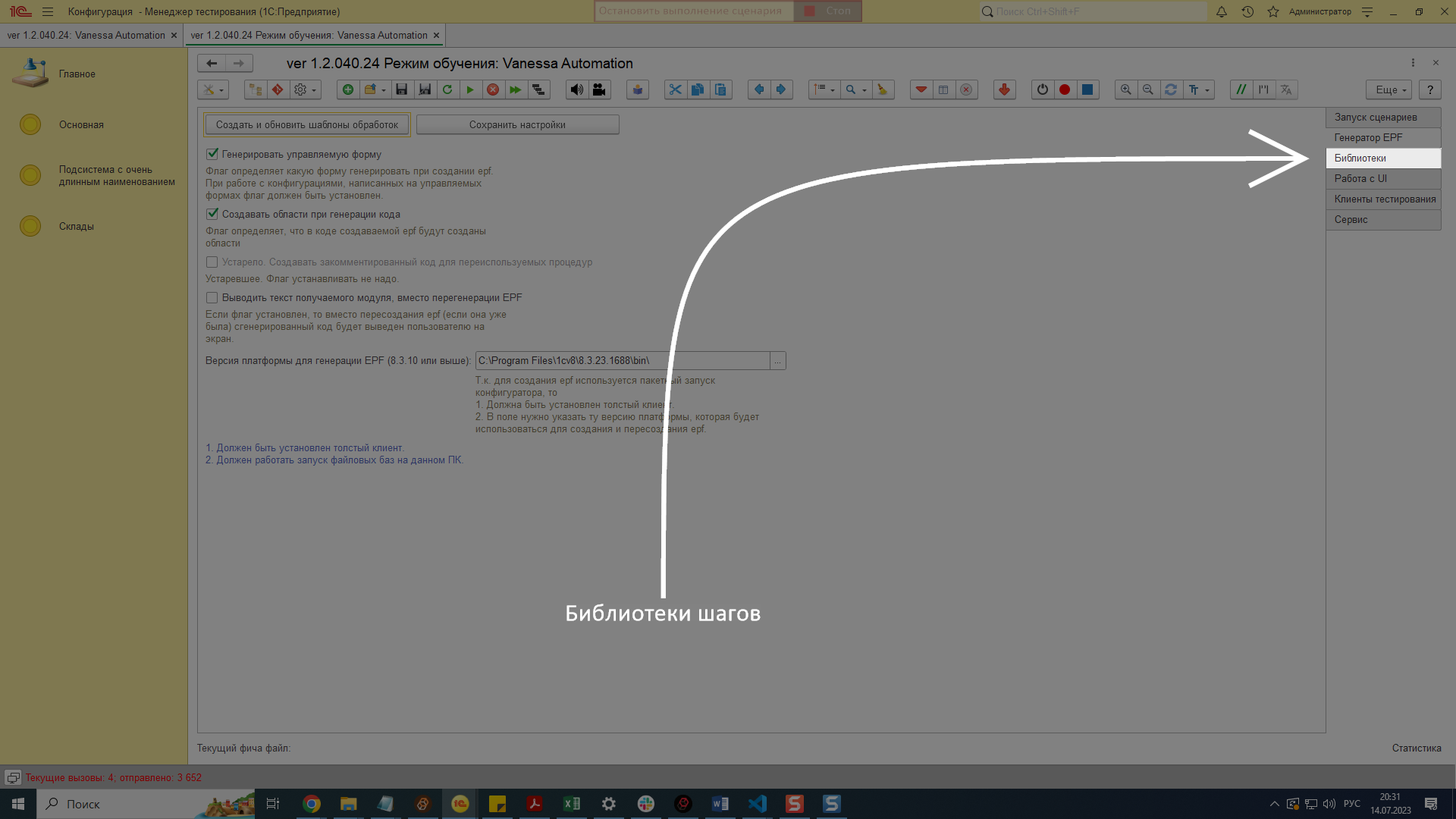This screenshot has width=1456, height=819.
Task: Enable Выводить текст получаемого модуля checkbox
Action: pos(212,297)
